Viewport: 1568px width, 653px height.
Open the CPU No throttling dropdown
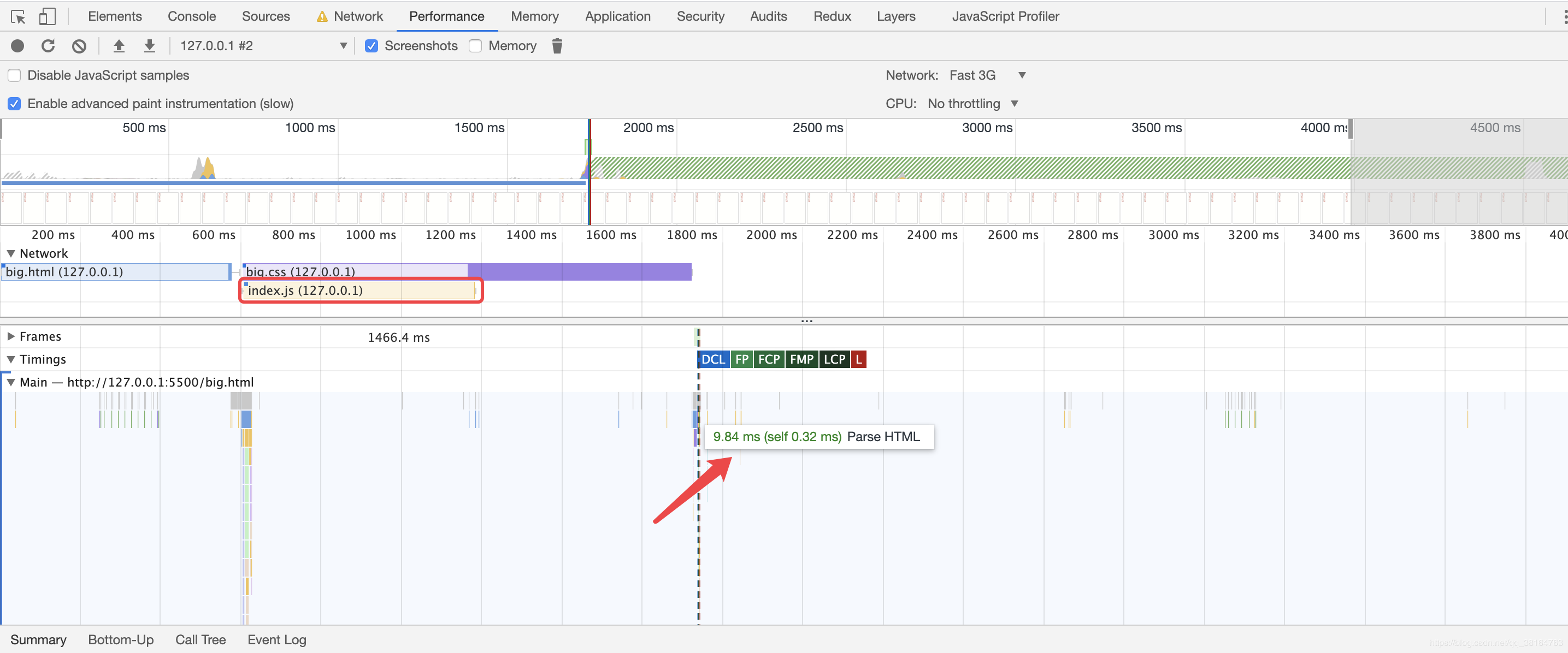click(x=972, y=103)
